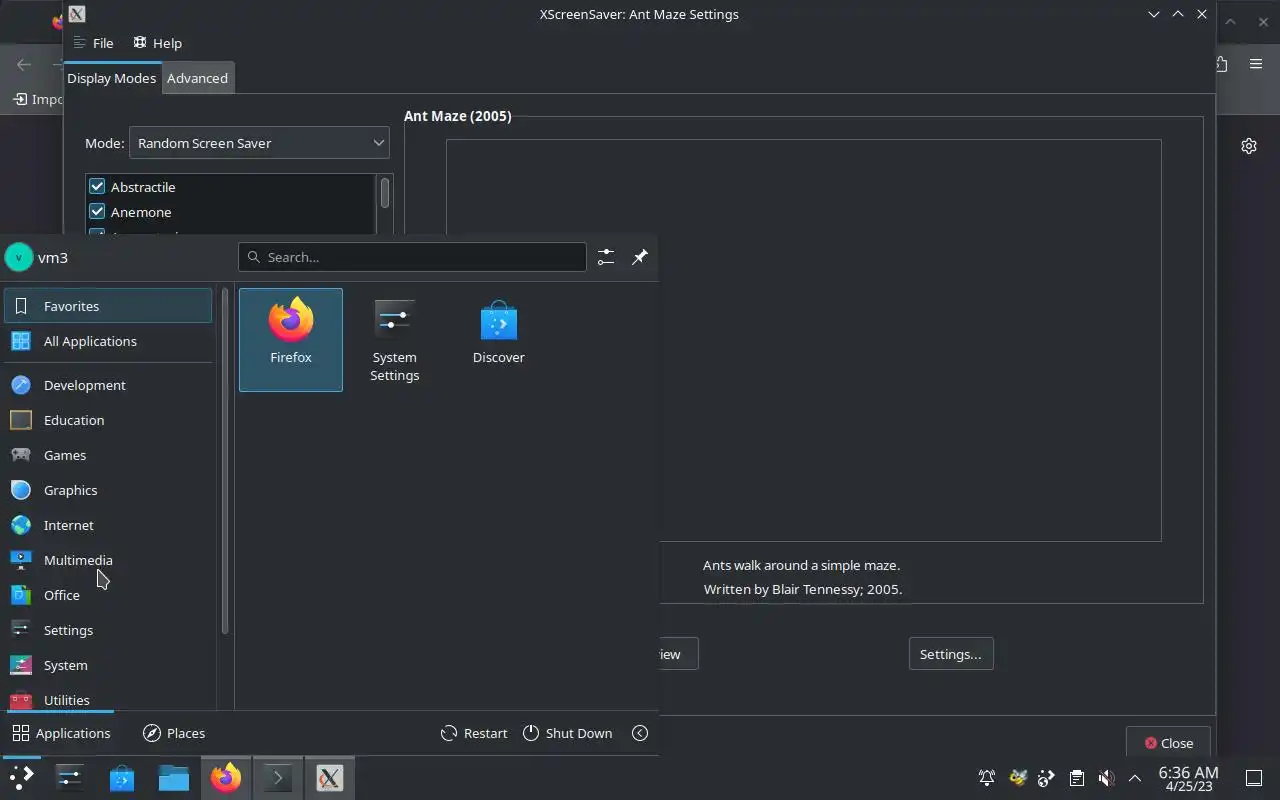
Task: Click the show desktop button
Action: click(1253, 778)
